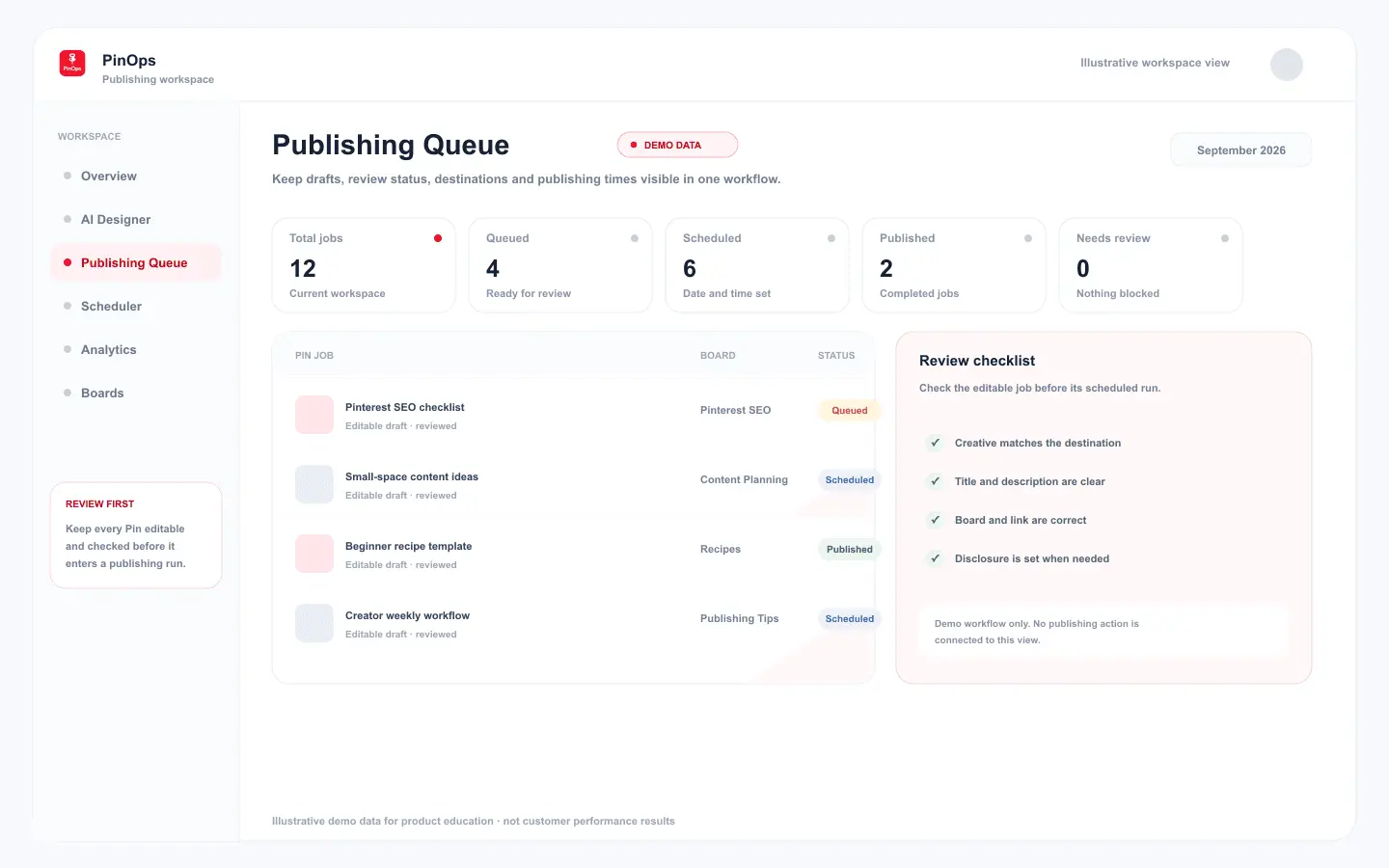This screenshot has width=1389, height=868.
Task: Click 'Illustrative workspace view' text
Action: 1155,63
